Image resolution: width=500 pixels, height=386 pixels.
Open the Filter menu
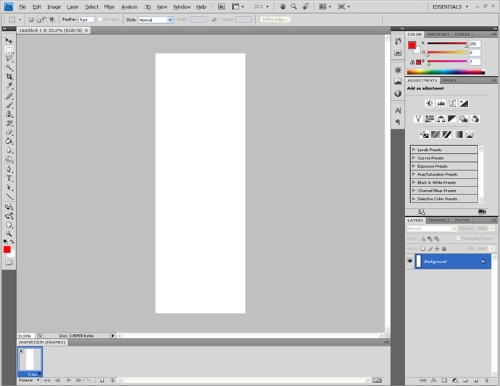pyautogui.click(x=109, y=7)
